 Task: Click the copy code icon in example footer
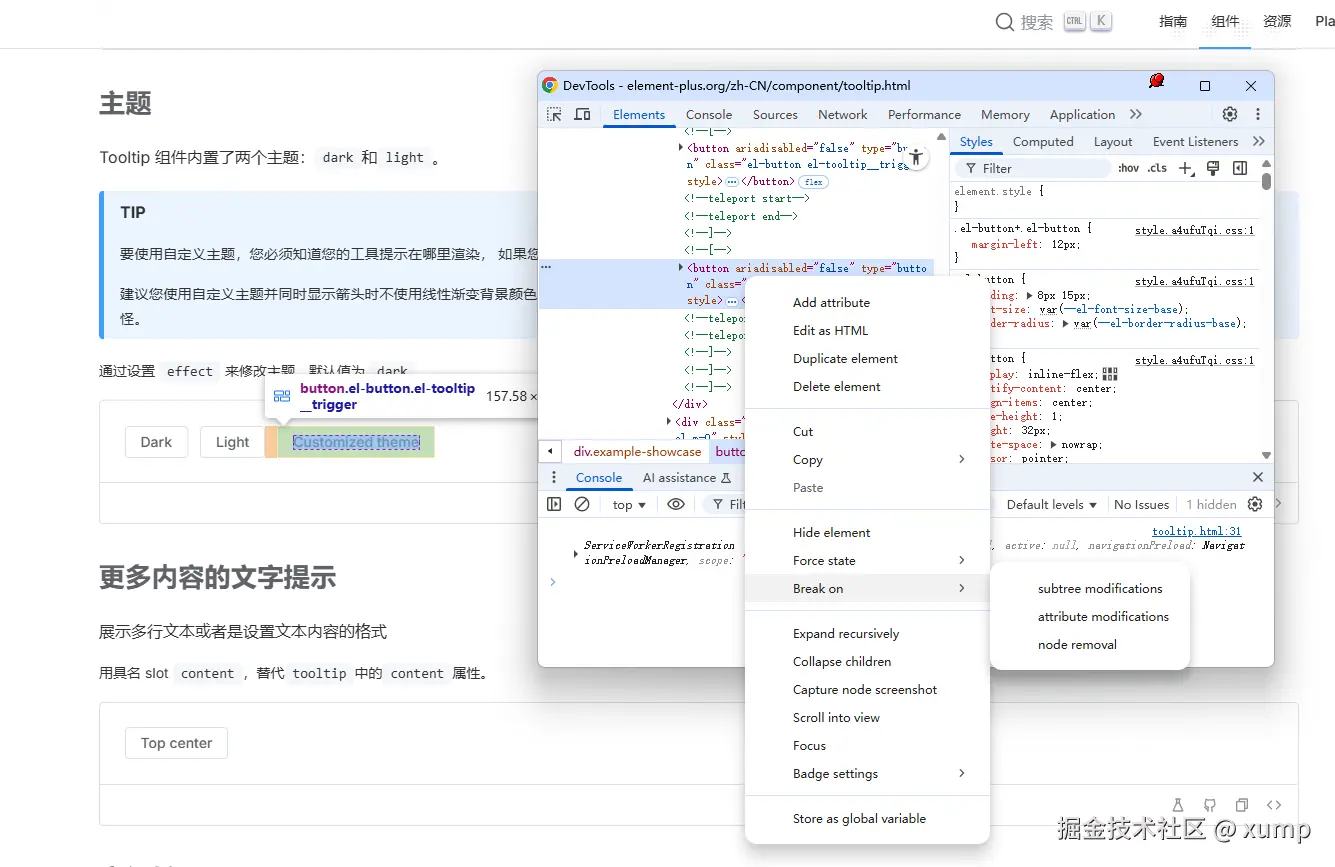(1242, 805)
